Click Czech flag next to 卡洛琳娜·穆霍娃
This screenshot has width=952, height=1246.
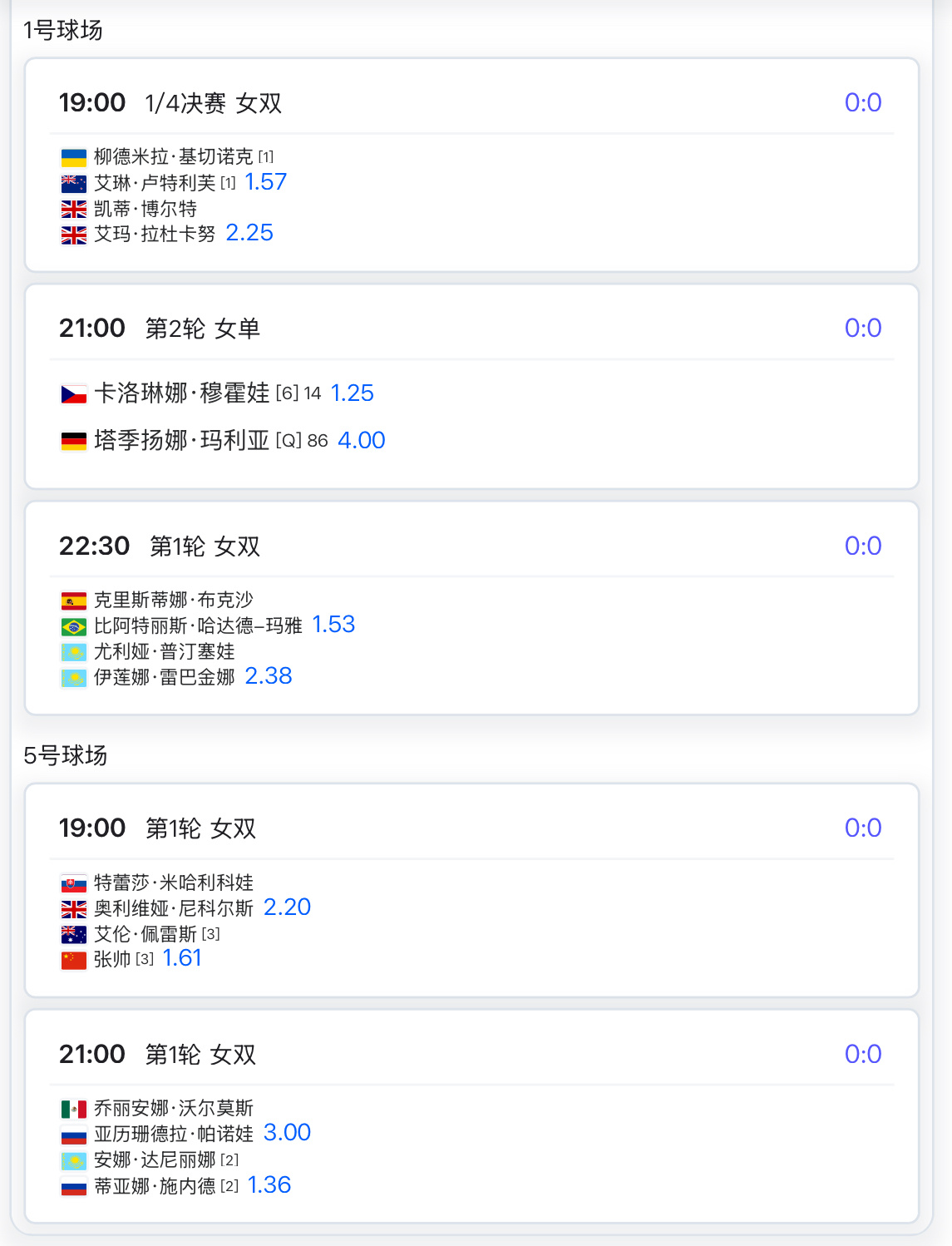(74, 393)
